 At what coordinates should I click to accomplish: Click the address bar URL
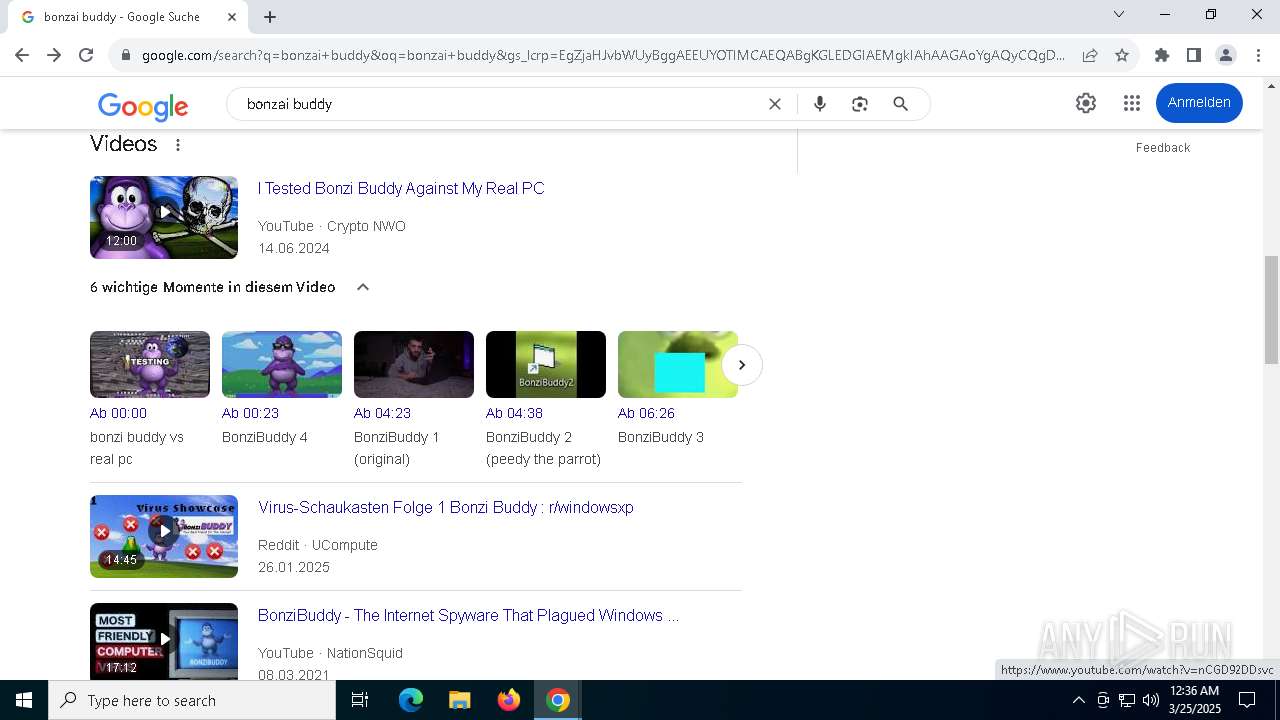(x=603, y=55)
